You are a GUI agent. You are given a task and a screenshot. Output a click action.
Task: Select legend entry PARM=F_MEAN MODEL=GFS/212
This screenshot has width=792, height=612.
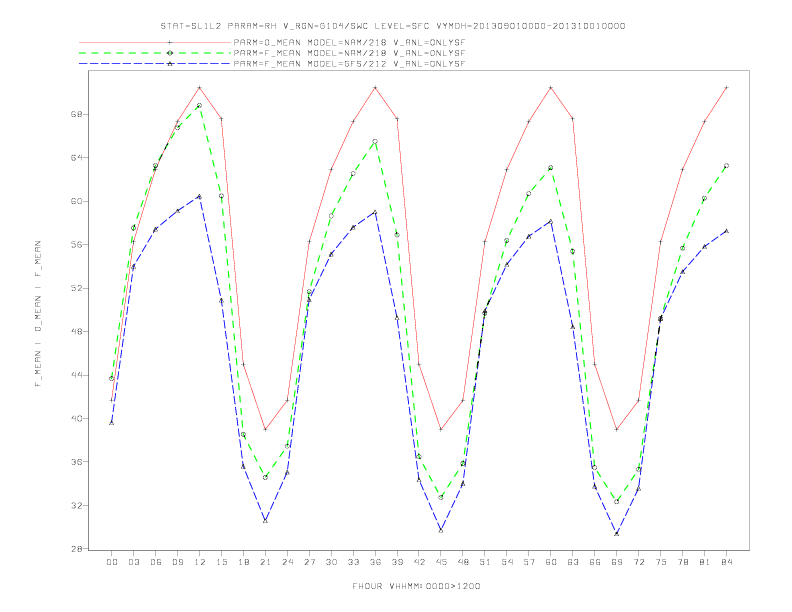click(x=349, y=64)
